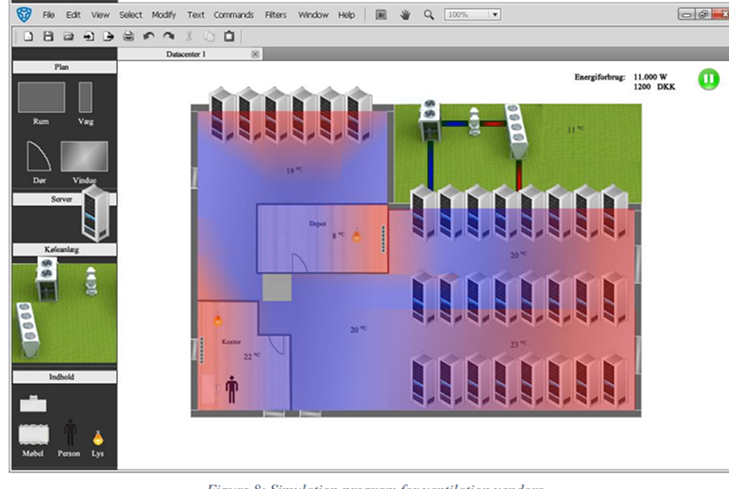Open the File menu
Viewport: 729px width, 489px height.
point(48,15)
